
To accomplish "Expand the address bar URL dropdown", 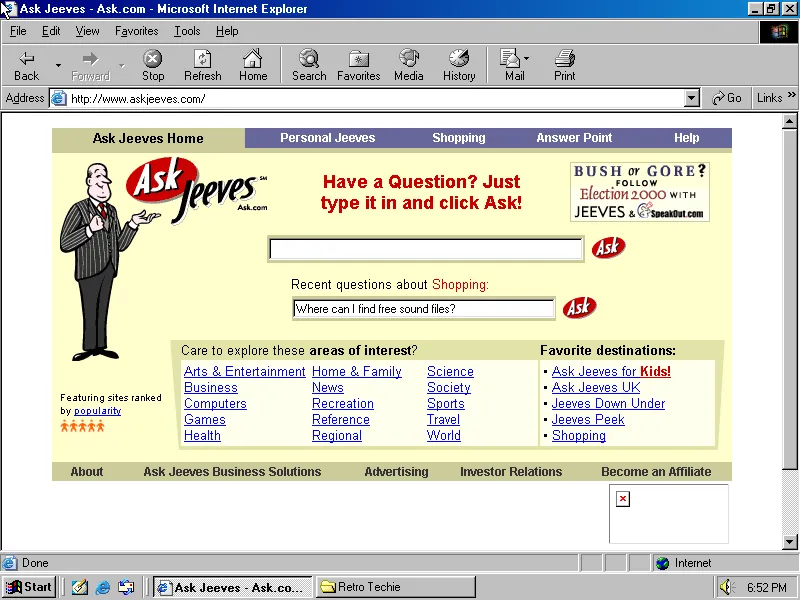I will click(x=691, y=98).
